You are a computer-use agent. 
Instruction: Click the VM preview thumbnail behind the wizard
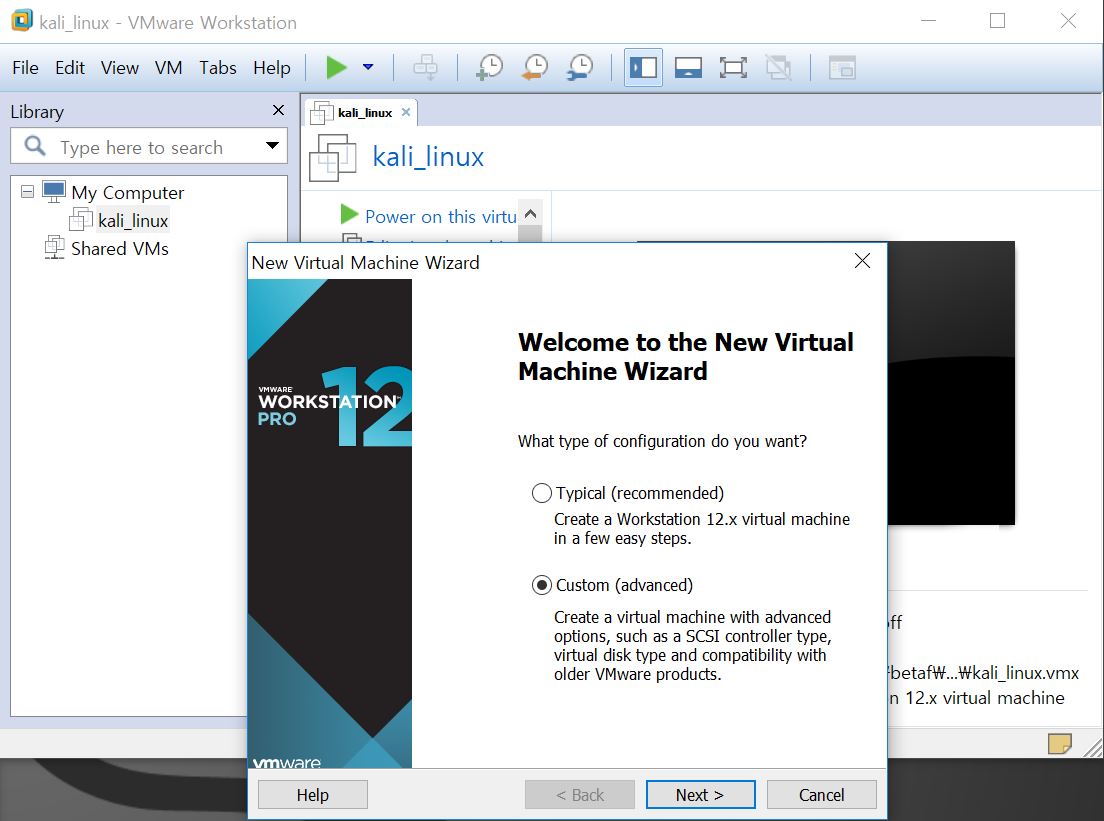pos(951,383)
